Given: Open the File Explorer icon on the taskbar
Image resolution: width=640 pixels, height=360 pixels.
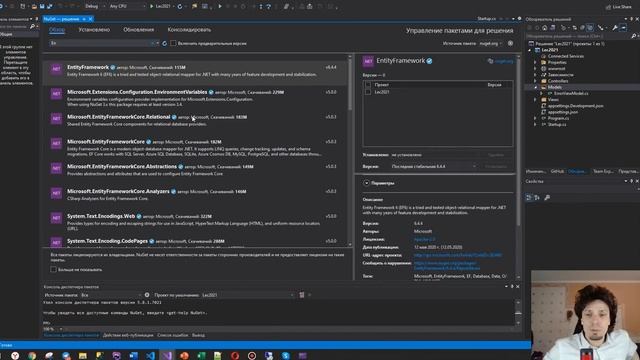Looking at the screenshot, I should (x=82, y=356).
